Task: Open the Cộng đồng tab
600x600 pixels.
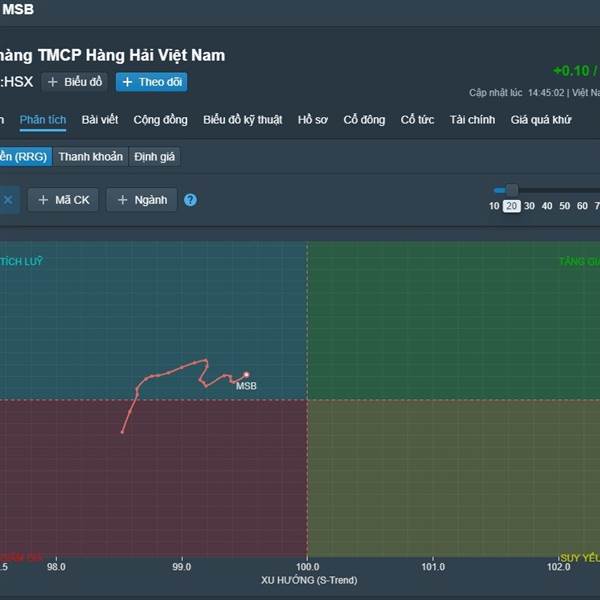Action: [x=160, y=120]
